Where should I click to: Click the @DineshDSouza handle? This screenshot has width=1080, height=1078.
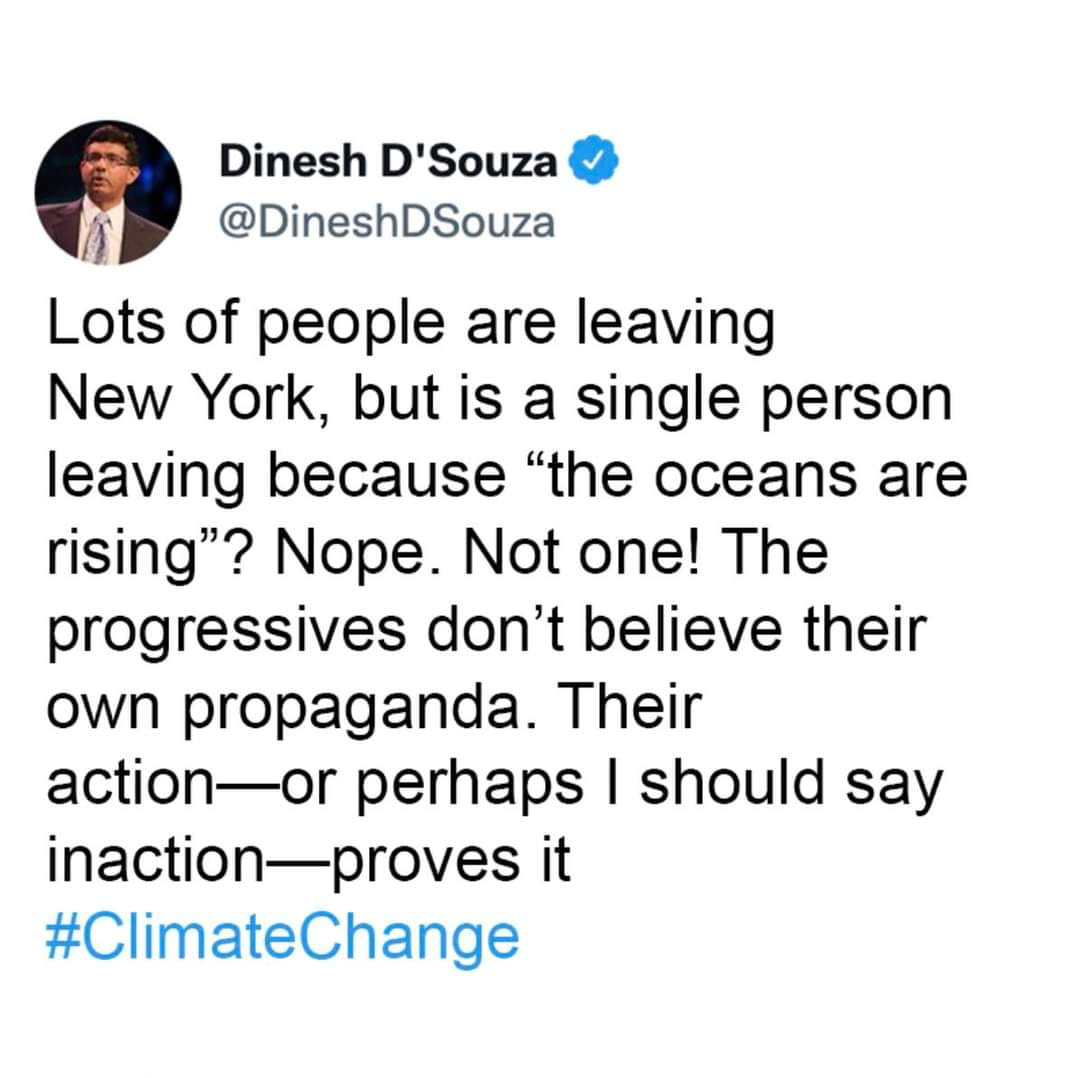(x=387, y=222)
